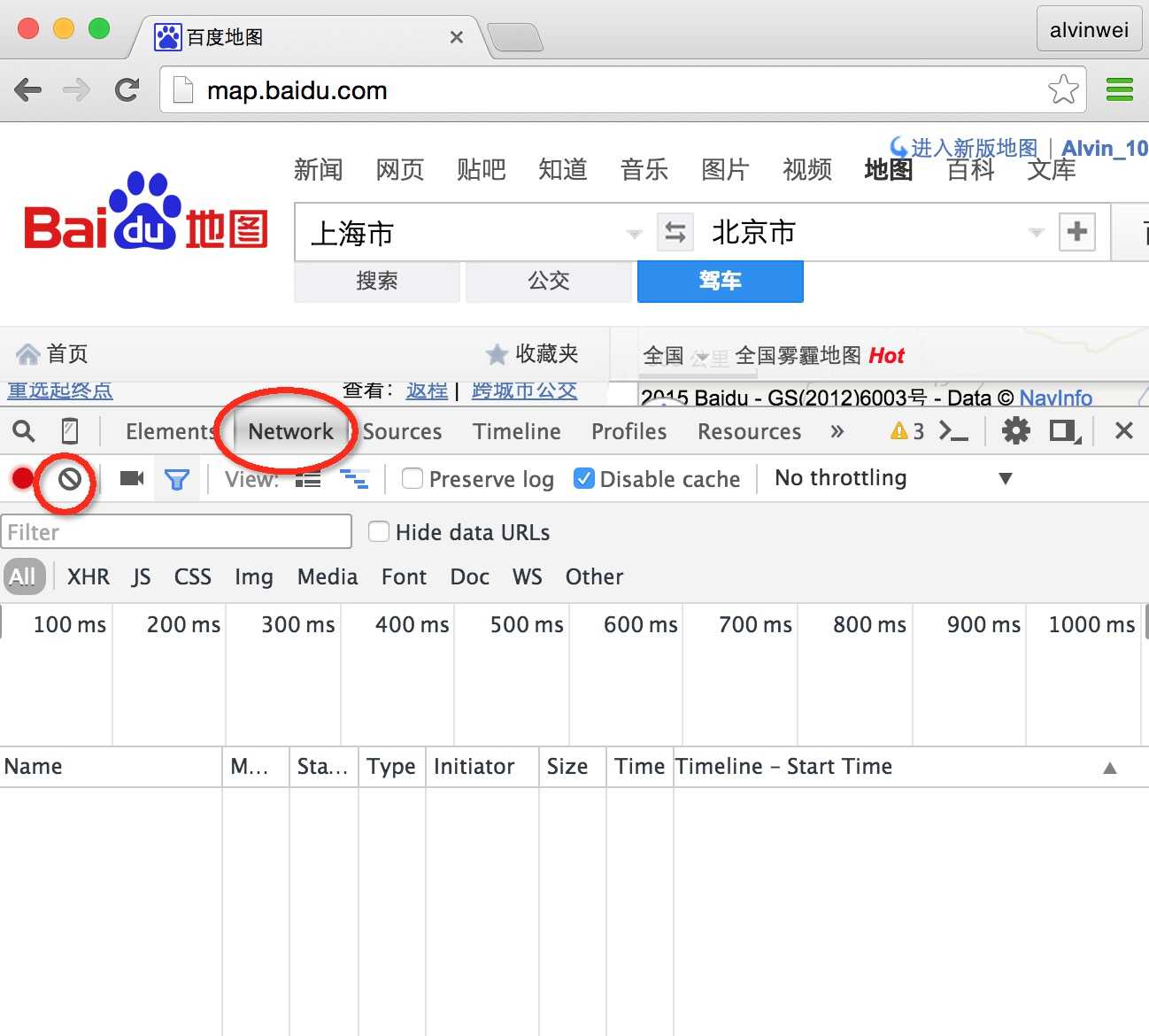Stop recording the network log
The height and width of the screenshot is (1036, 1149).
[23, 479]
